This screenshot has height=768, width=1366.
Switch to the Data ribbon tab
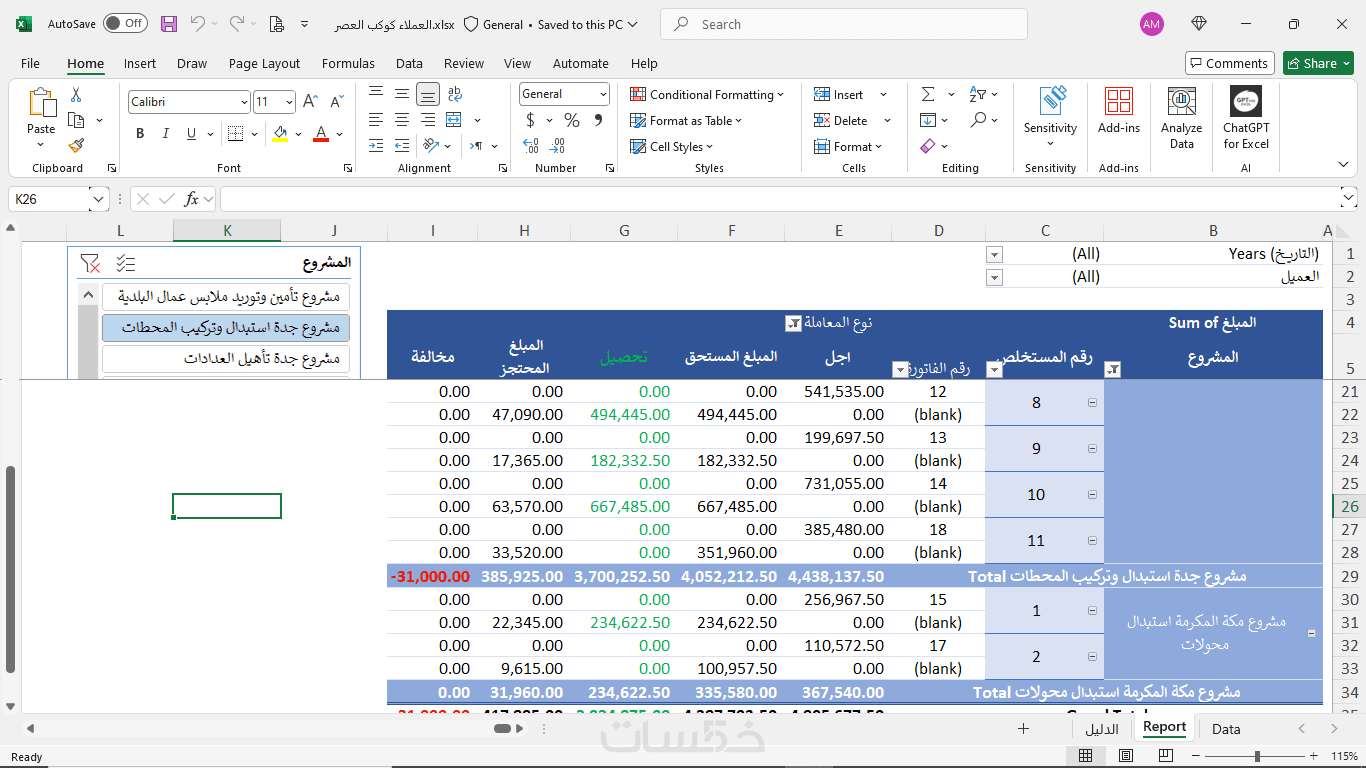(x=409, y=63)
